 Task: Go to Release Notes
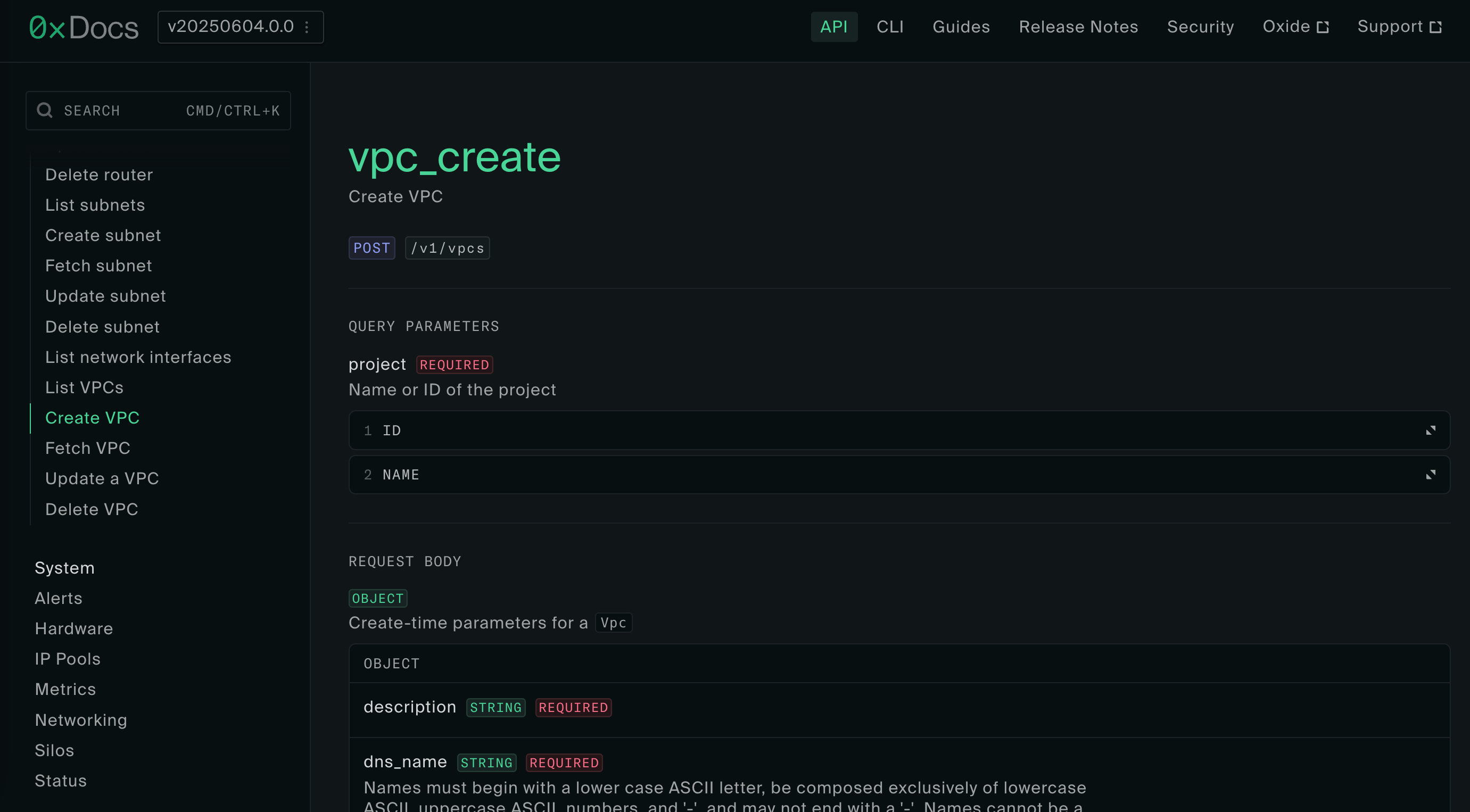tap(1078, 27)
